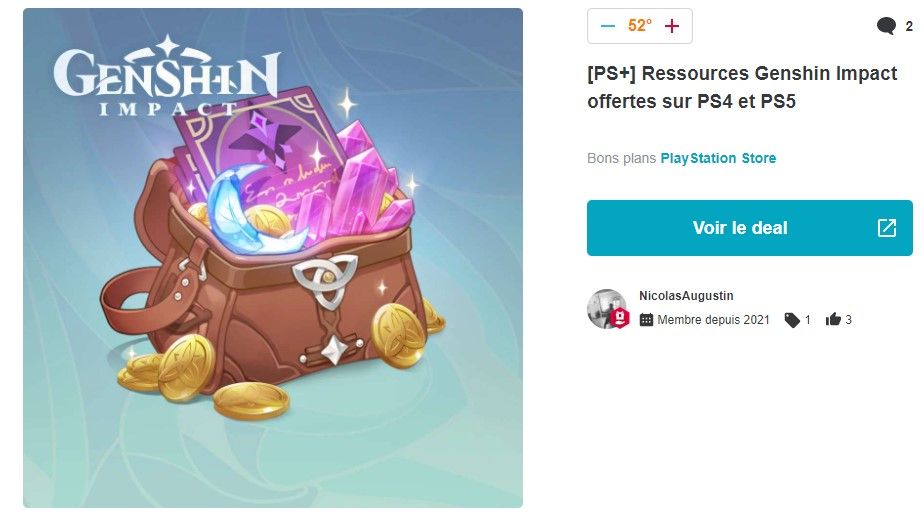The image size is (924, 515).
Task: Click the tag icon showing deals posted
Action: (792, 319)
